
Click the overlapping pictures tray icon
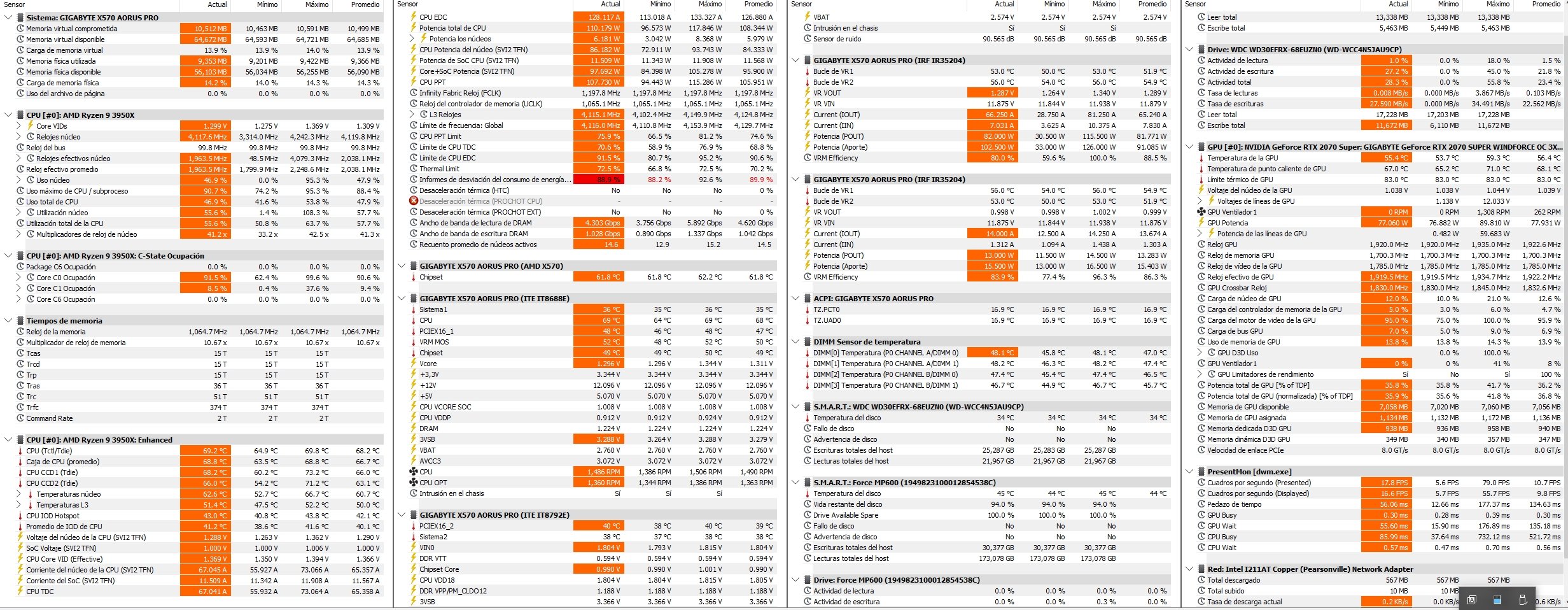coord(1472,600)
